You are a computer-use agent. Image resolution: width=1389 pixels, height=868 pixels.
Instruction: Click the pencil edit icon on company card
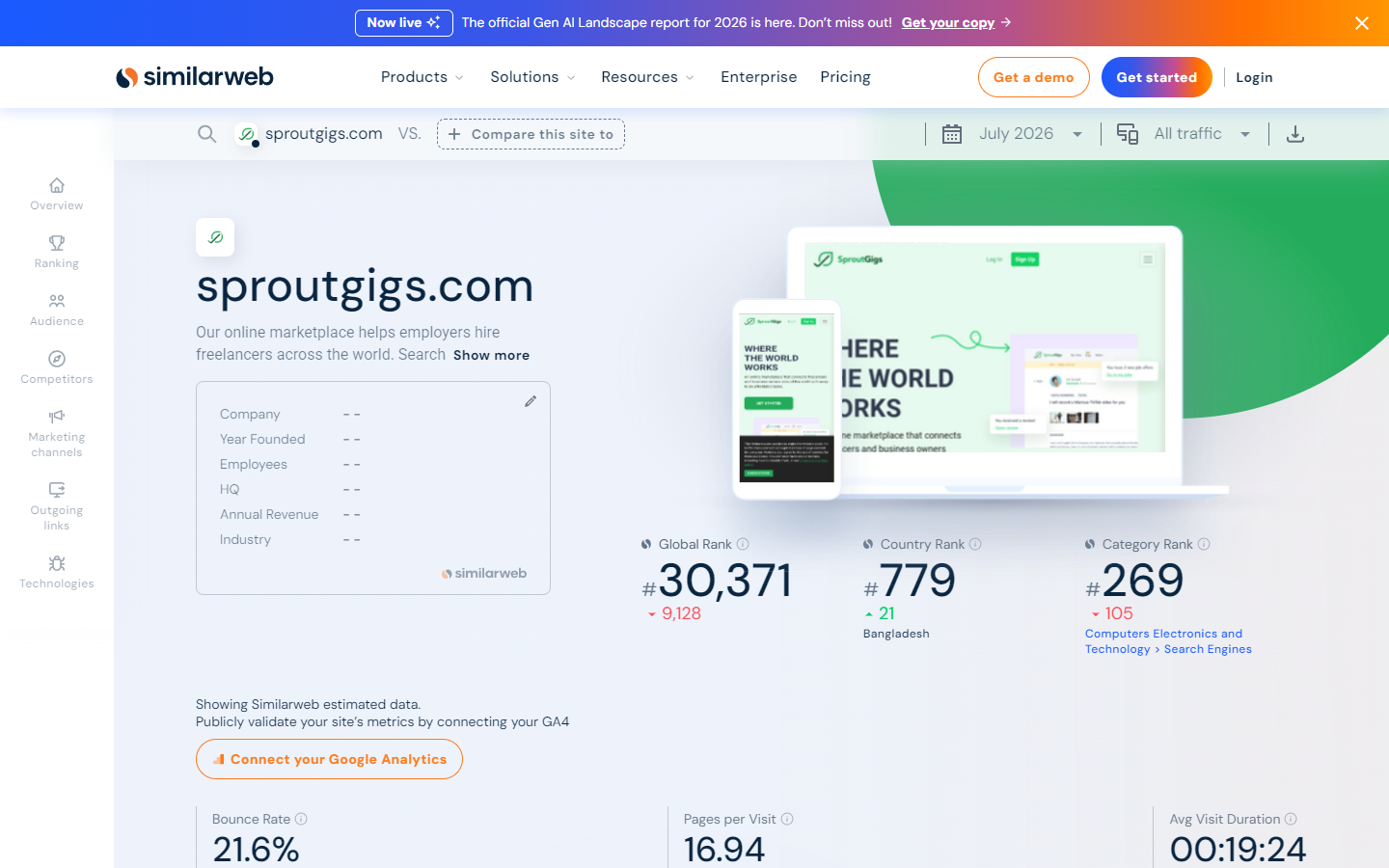tap(531, 401)
